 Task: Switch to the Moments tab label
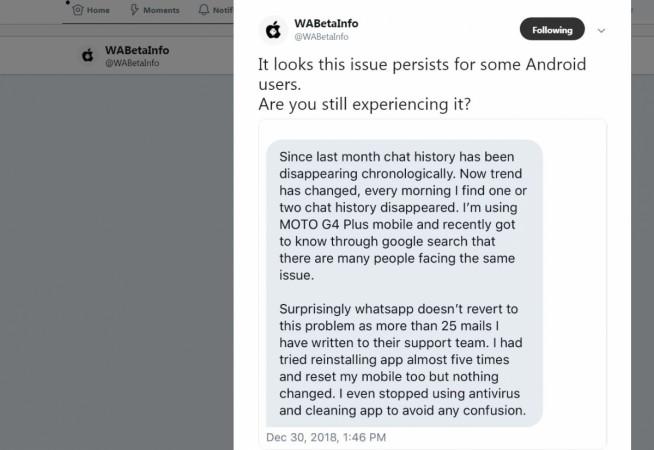click(160, 10)
